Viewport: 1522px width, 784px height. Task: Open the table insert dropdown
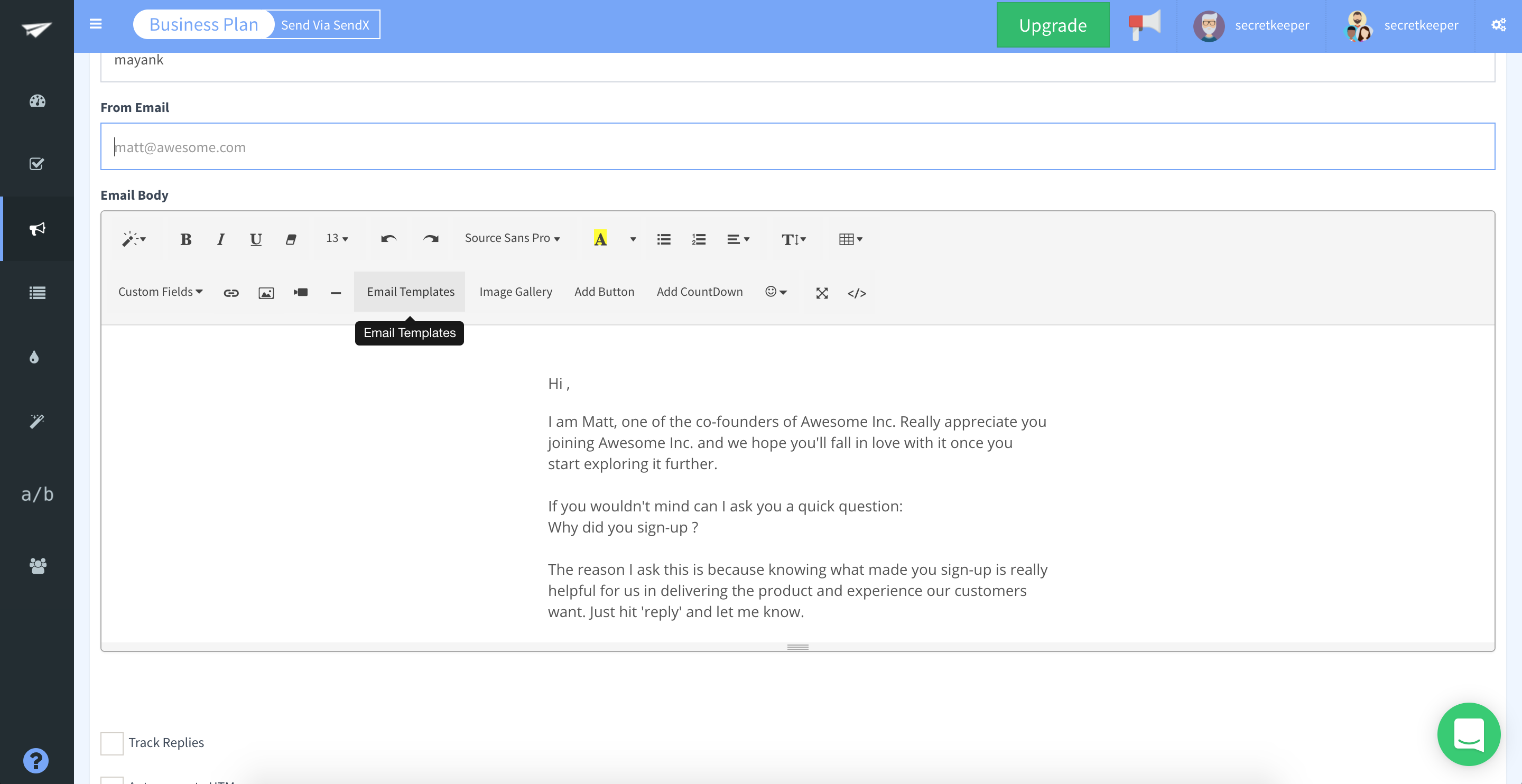click(851, 239)
